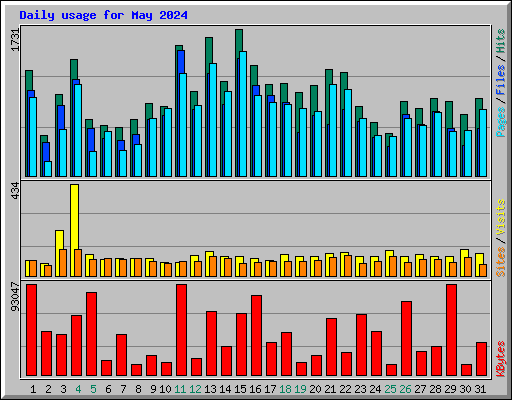Click the "Daily usage for May 2024" title
The width and height of the screenshot is (512, 400).
tap(103, 15)
